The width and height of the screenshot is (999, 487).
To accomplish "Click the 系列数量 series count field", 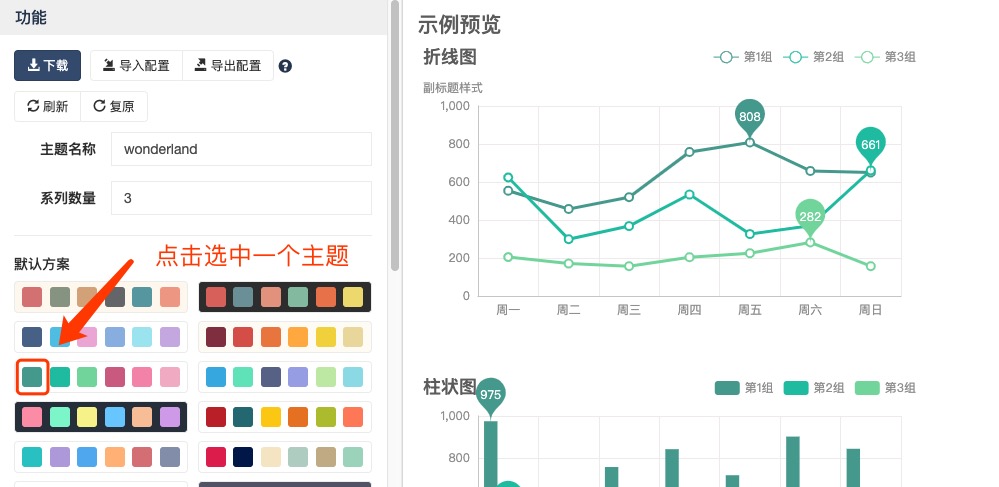I will pos(241,198).
